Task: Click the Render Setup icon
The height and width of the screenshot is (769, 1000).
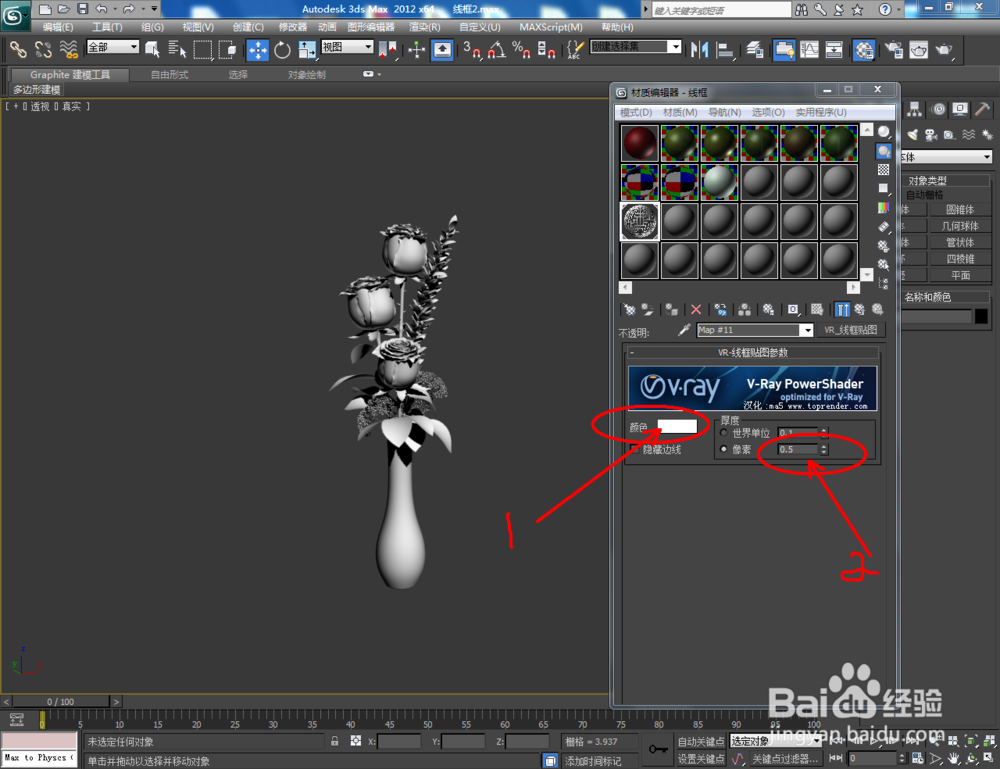Action: point(893,50)
